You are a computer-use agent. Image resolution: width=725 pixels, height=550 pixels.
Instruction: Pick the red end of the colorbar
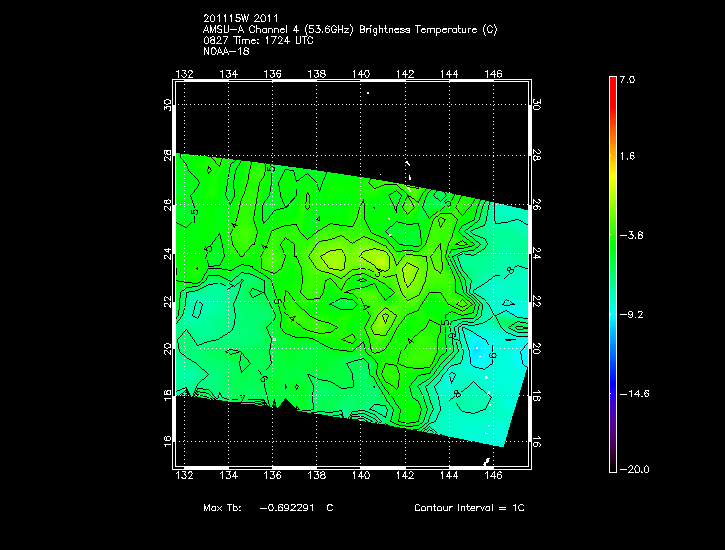[x=612, y=84]
